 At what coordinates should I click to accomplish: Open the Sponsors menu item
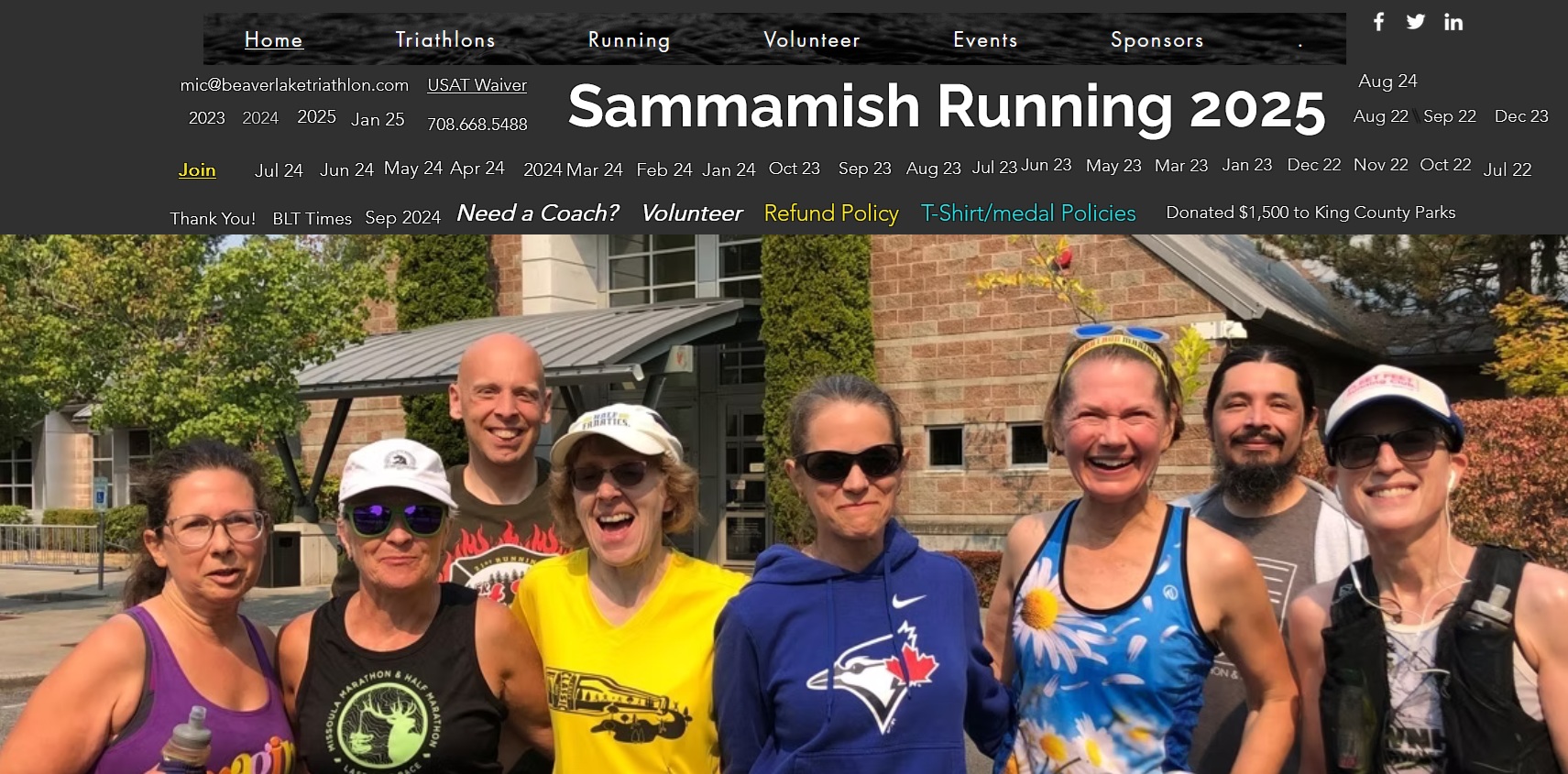point(1157,39)
